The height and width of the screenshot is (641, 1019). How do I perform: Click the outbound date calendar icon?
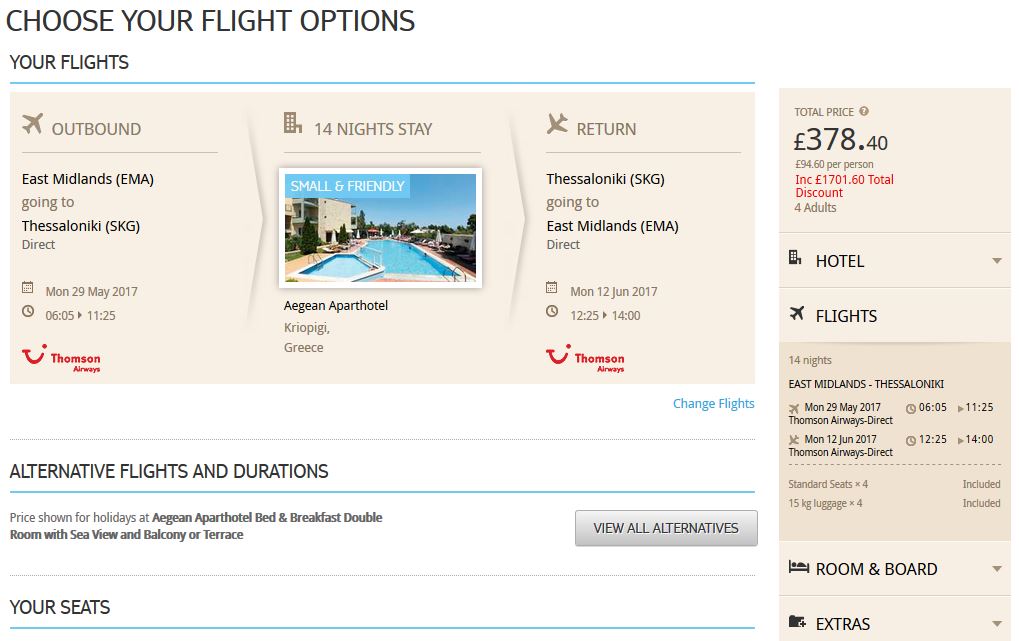click(27, 287)
